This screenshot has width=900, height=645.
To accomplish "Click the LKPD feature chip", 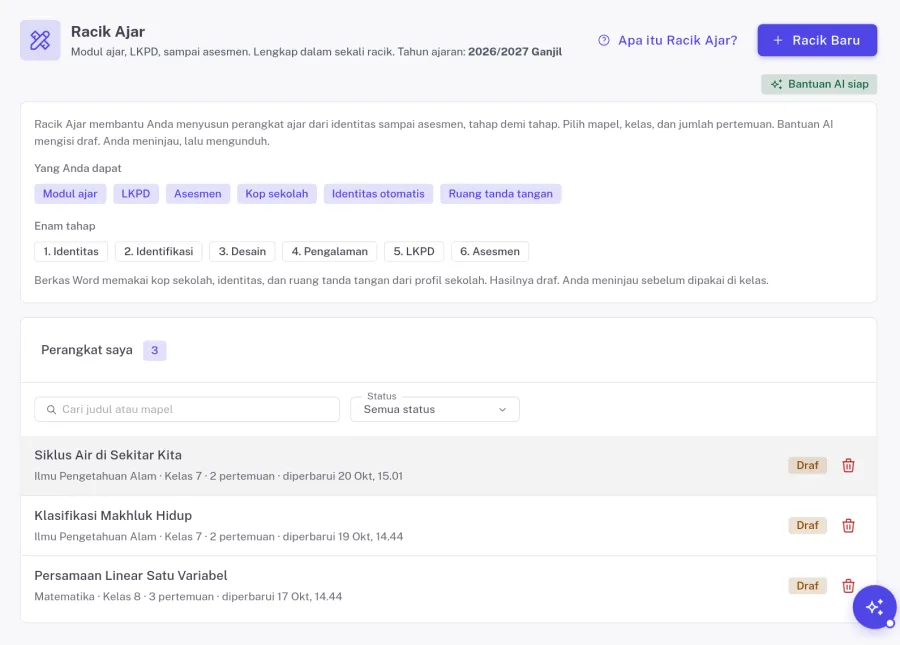I will 135,194.
